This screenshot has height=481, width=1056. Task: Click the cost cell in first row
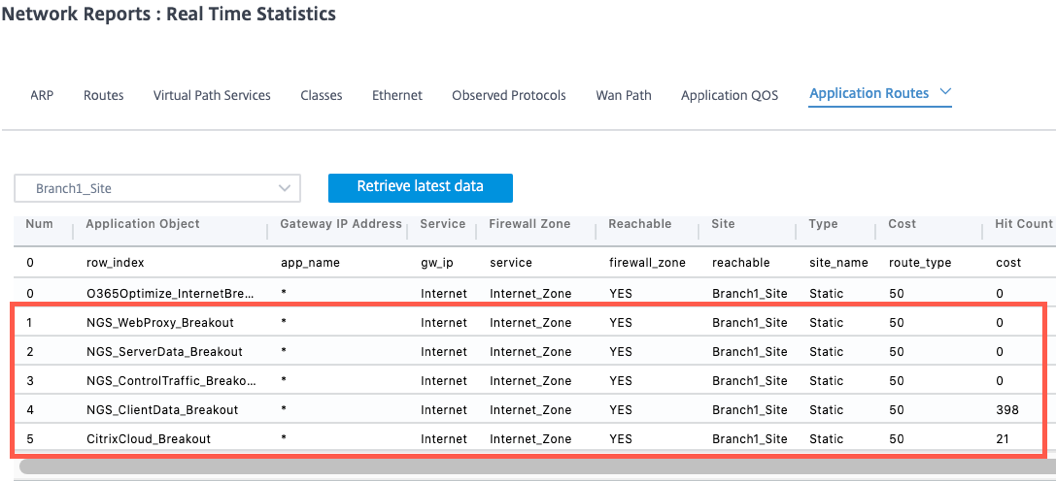click(1008, 263)
